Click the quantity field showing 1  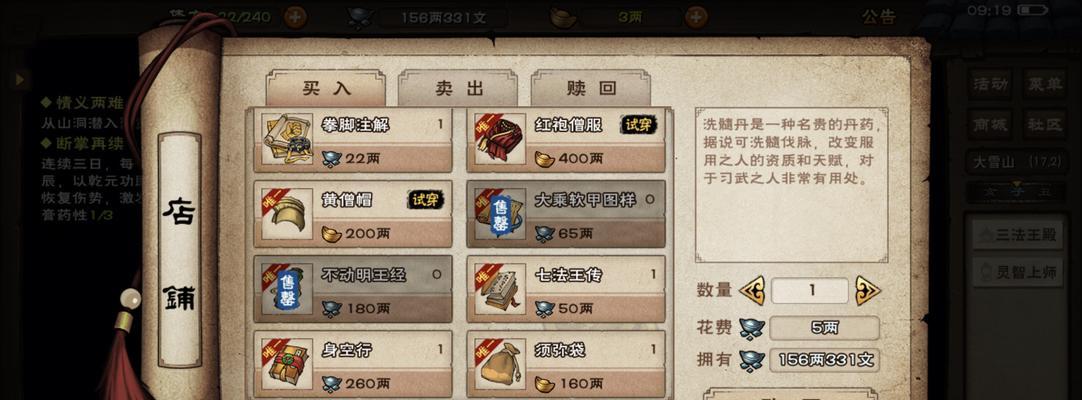[x=810, y=290]
